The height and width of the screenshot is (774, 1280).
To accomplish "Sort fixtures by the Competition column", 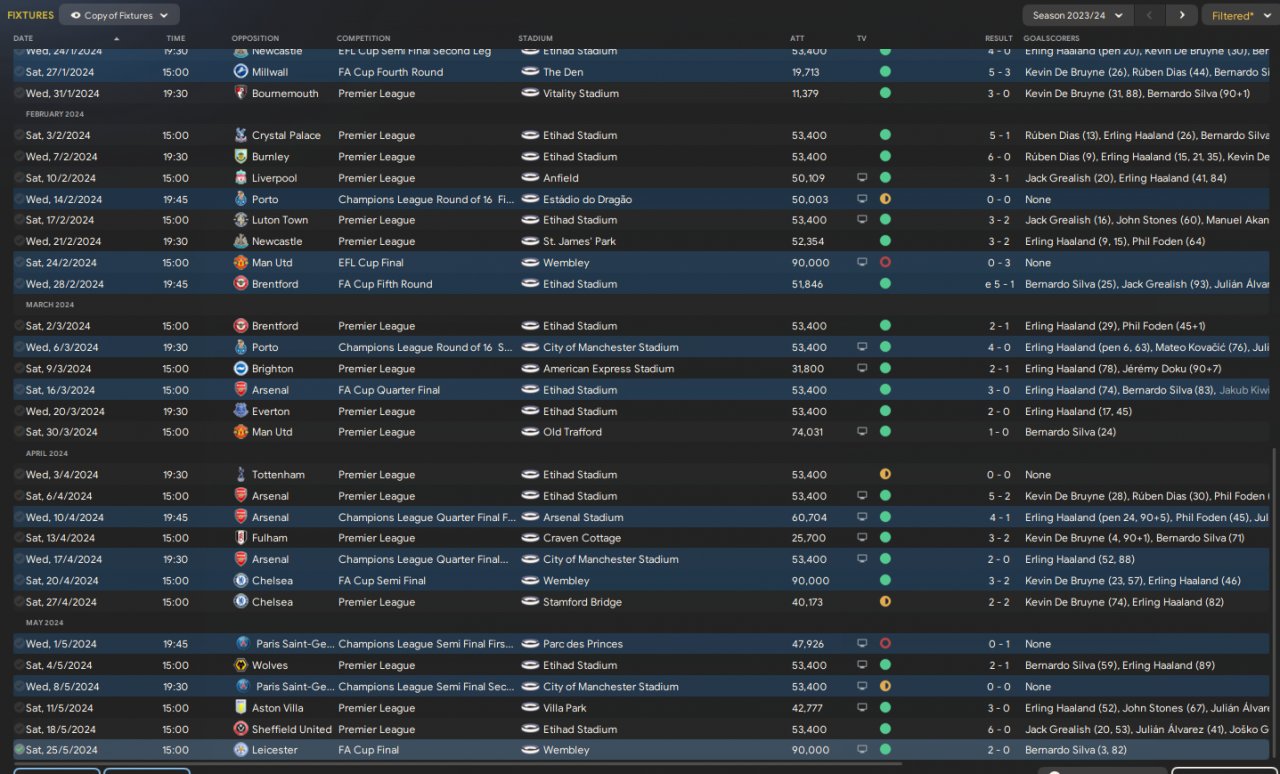I will tap(363, 38).
